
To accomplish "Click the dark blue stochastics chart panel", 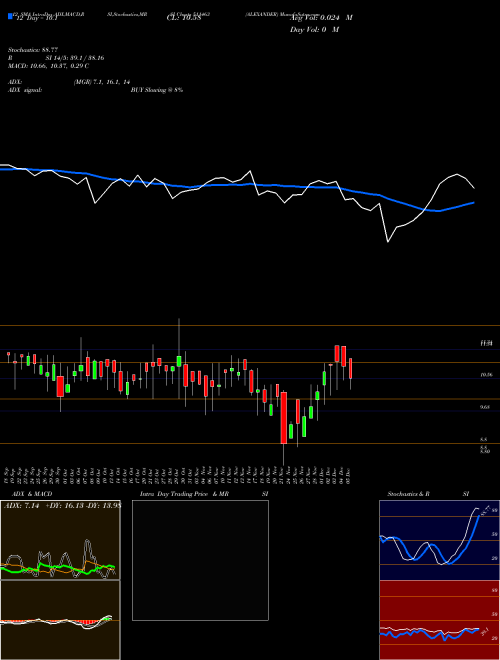I will click(x=439, y=540).
